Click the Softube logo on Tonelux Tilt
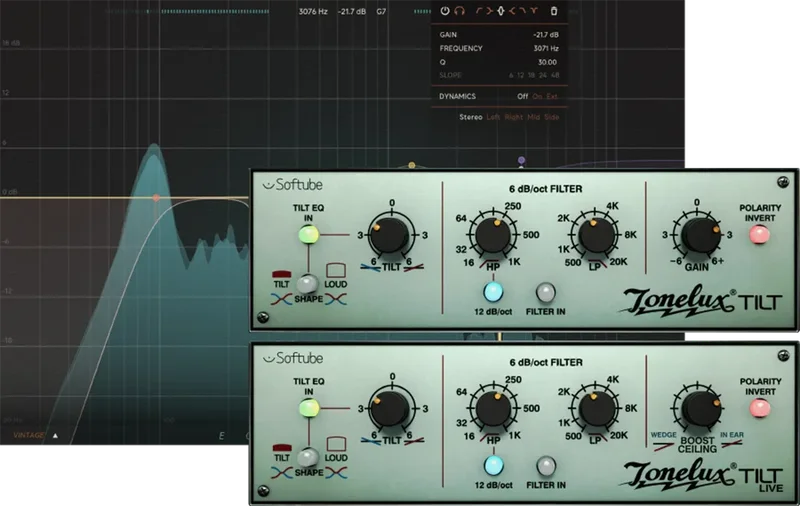Screen dimensions: 800x506 [x=293, y=185]
